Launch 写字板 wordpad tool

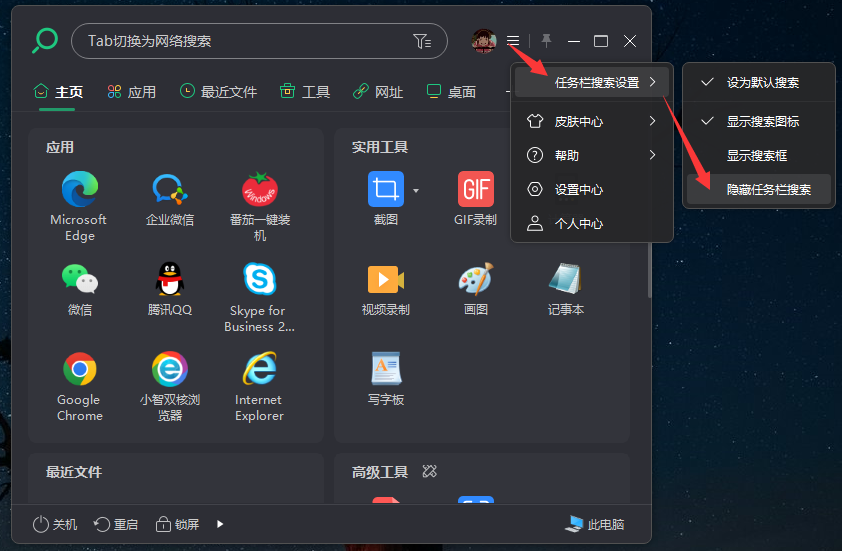[386, 369]
